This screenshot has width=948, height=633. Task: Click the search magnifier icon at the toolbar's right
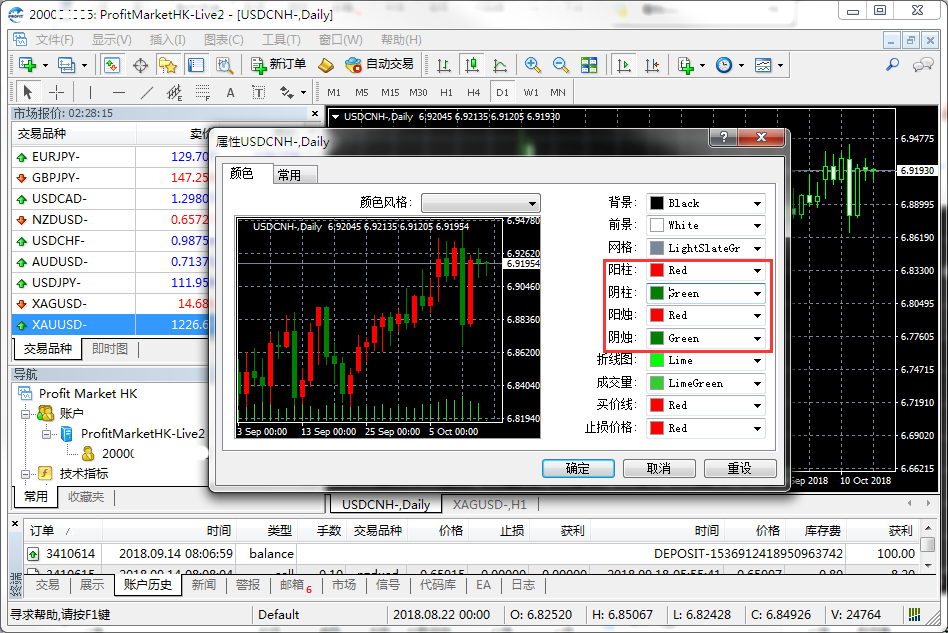point(892,65)
